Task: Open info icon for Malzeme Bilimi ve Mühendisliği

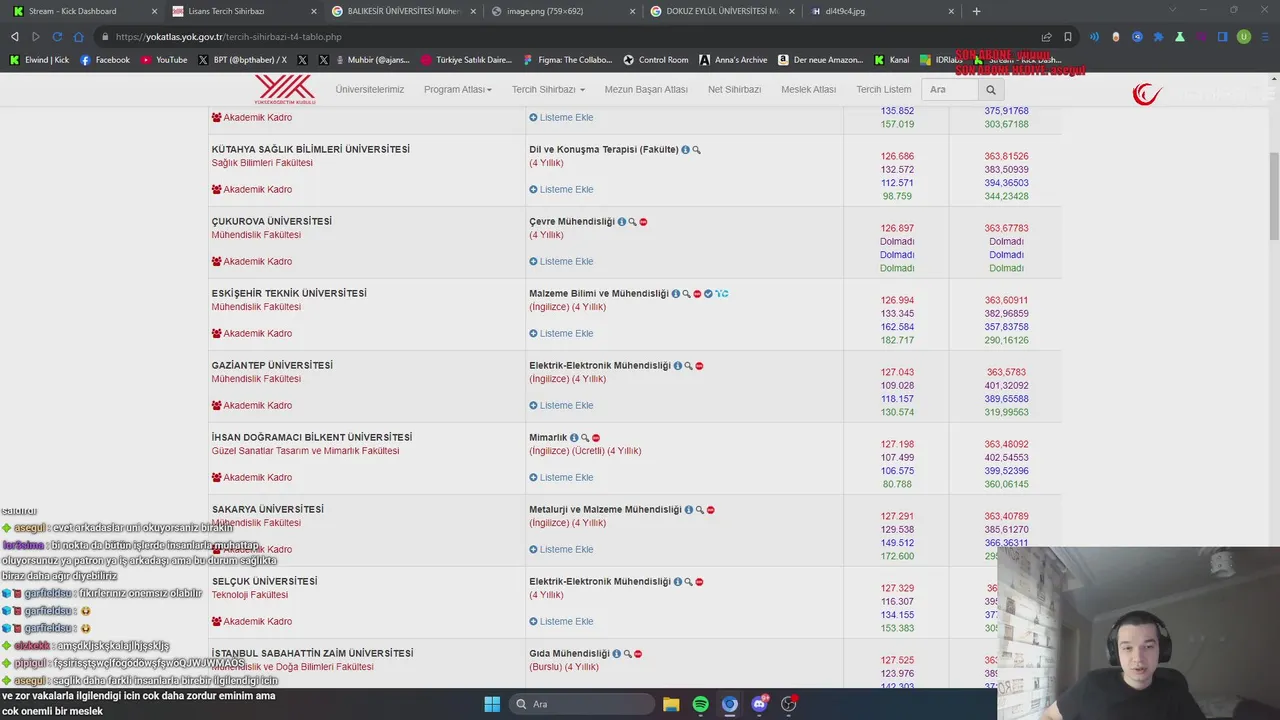Action: click(675, 294)
